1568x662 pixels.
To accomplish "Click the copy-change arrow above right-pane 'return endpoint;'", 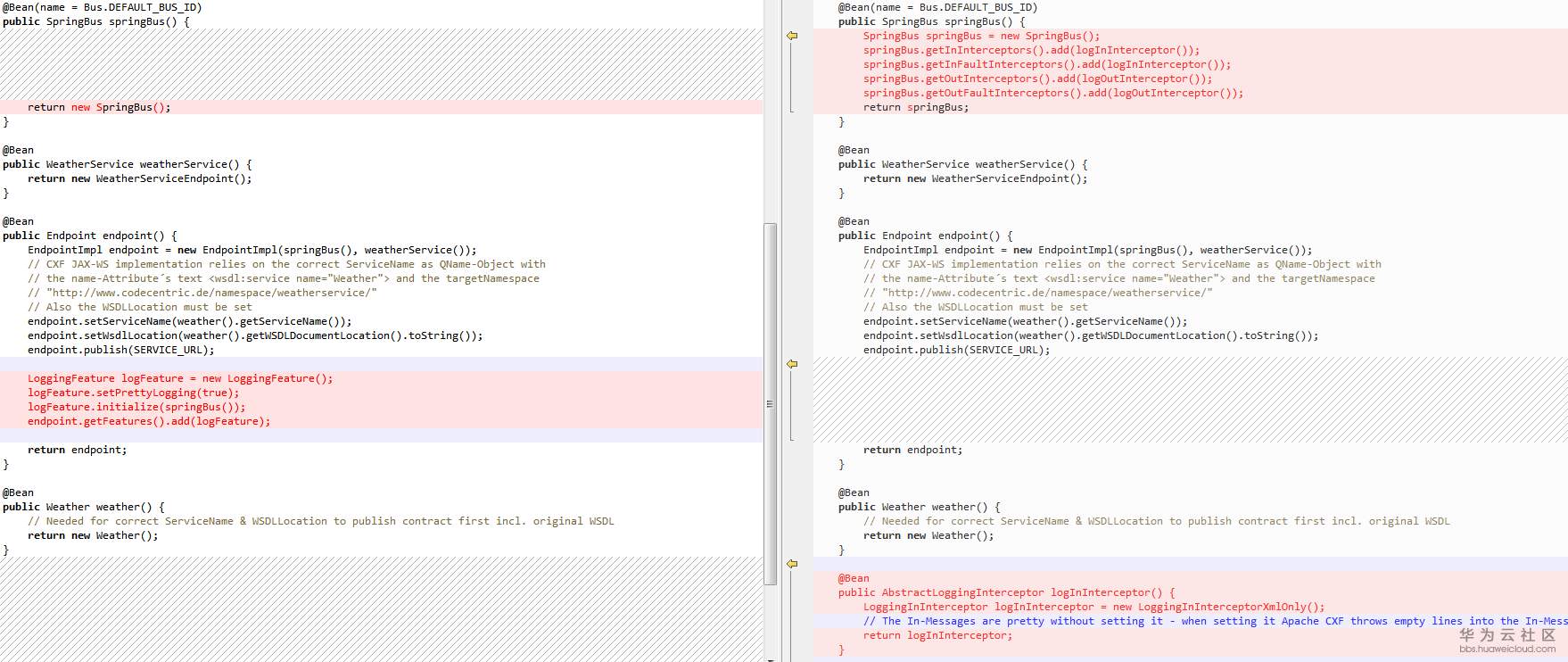I will 792,364.
